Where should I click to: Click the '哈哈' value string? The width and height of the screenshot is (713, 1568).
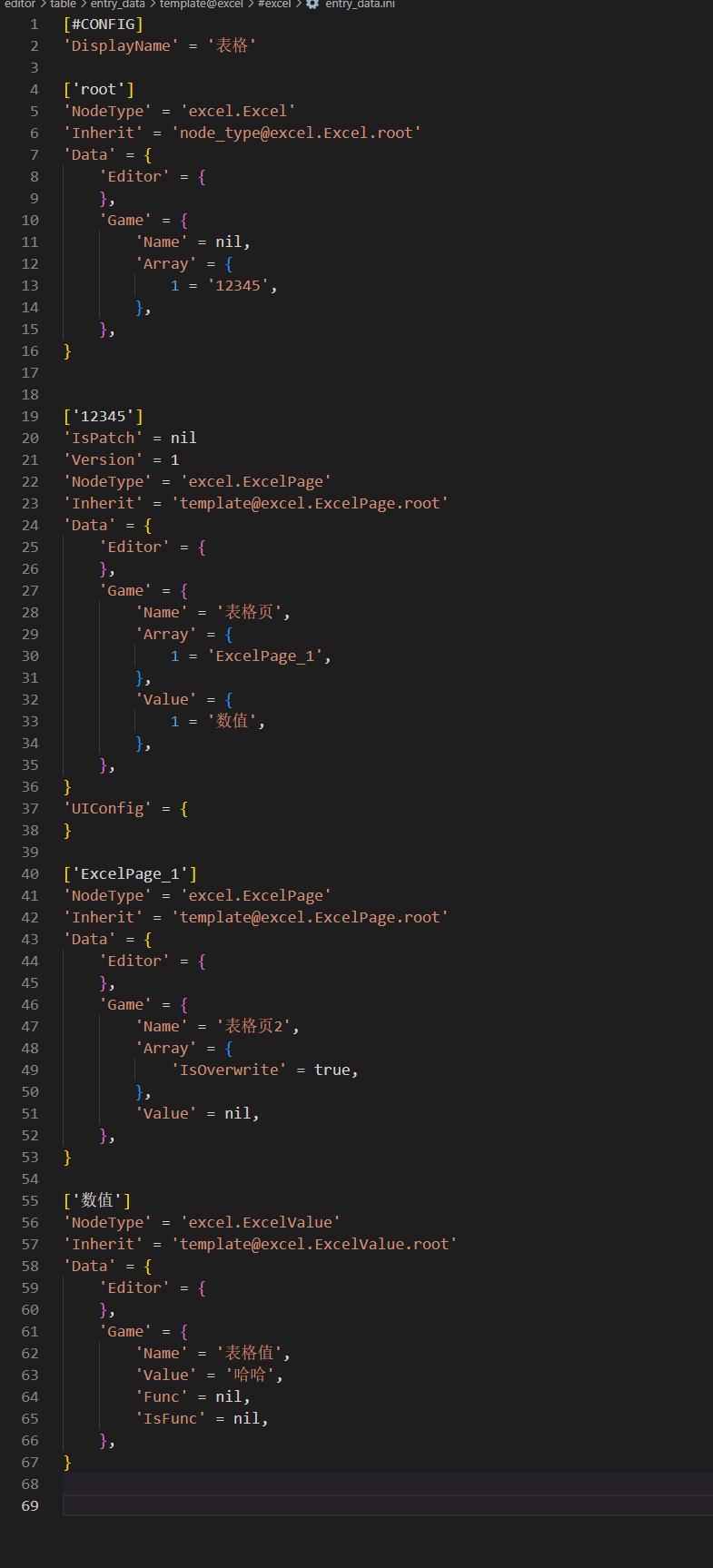click(250, 1375)
